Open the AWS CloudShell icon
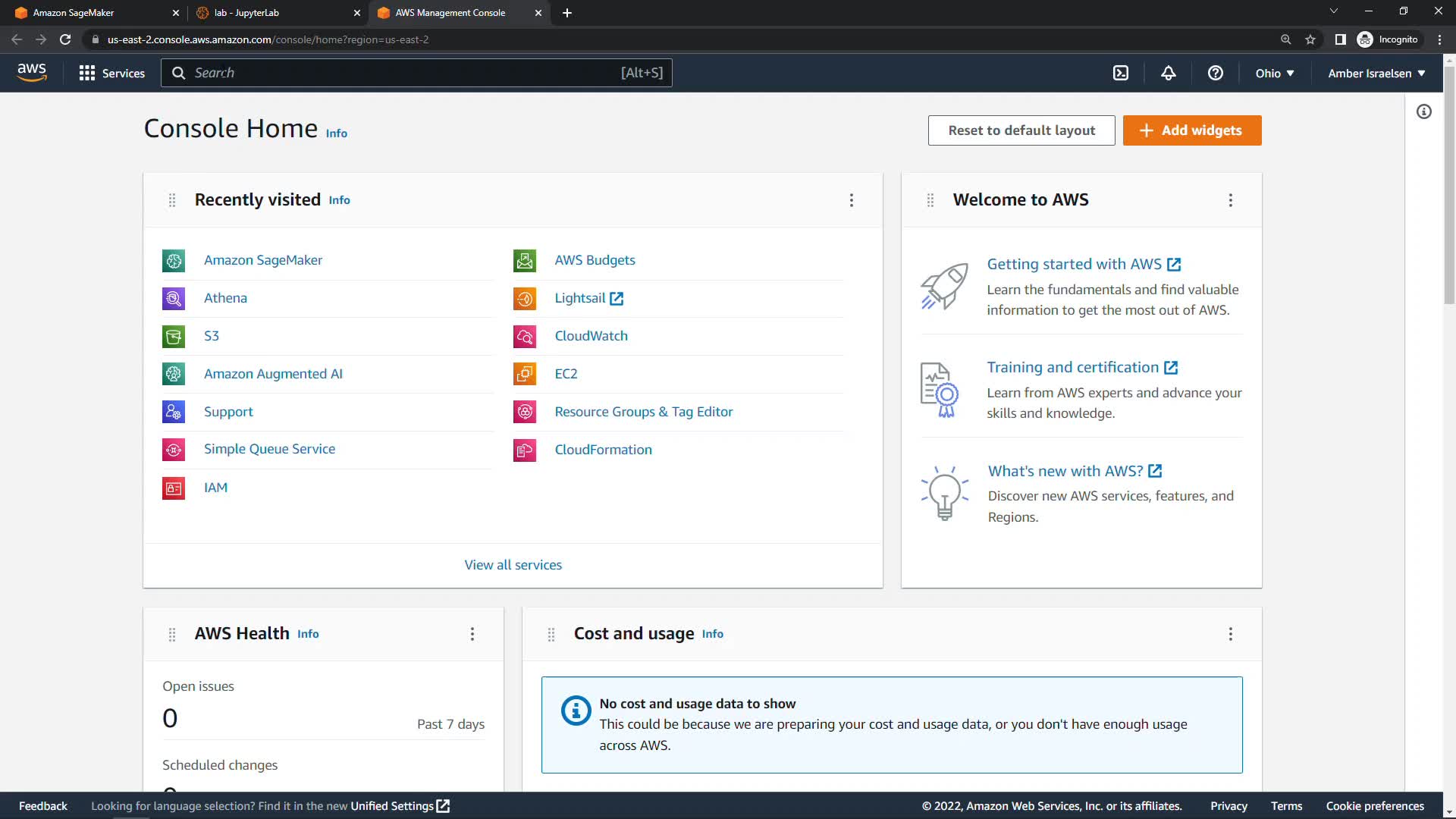The width and height of the screenshot is (1456, 819). tap(1120, 73)
